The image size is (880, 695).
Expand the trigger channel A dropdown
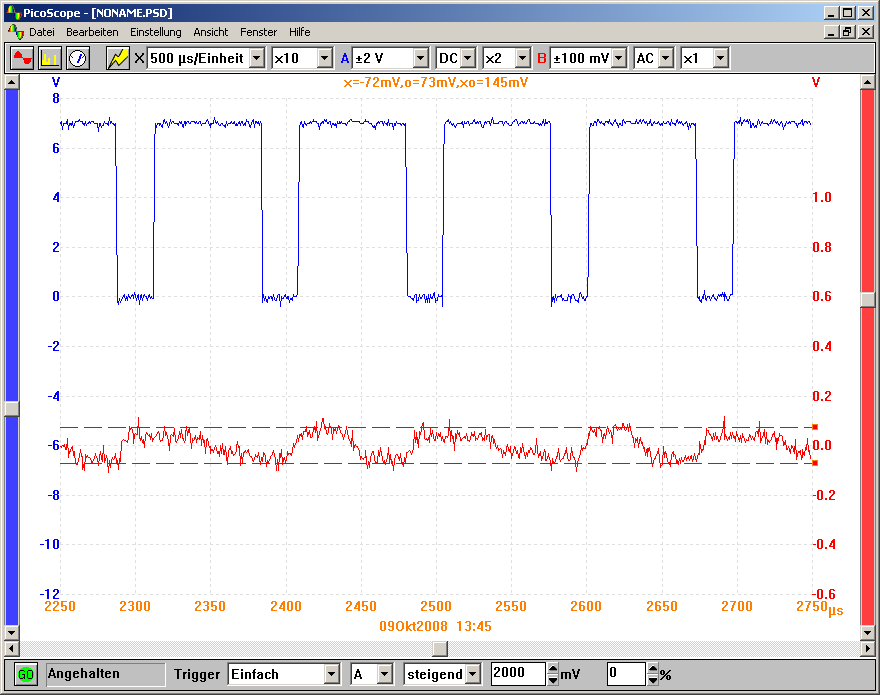[x=384, y=674]
